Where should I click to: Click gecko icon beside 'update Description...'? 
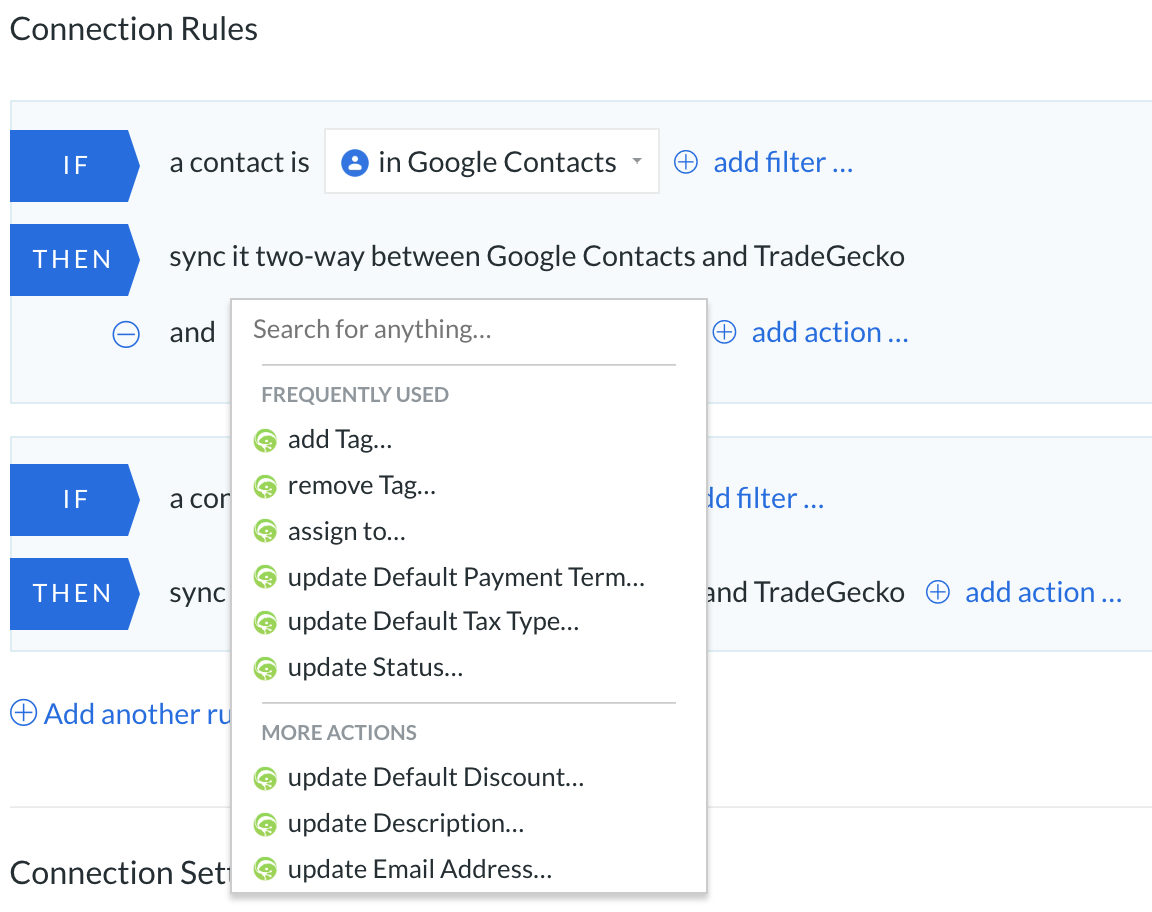265,825
